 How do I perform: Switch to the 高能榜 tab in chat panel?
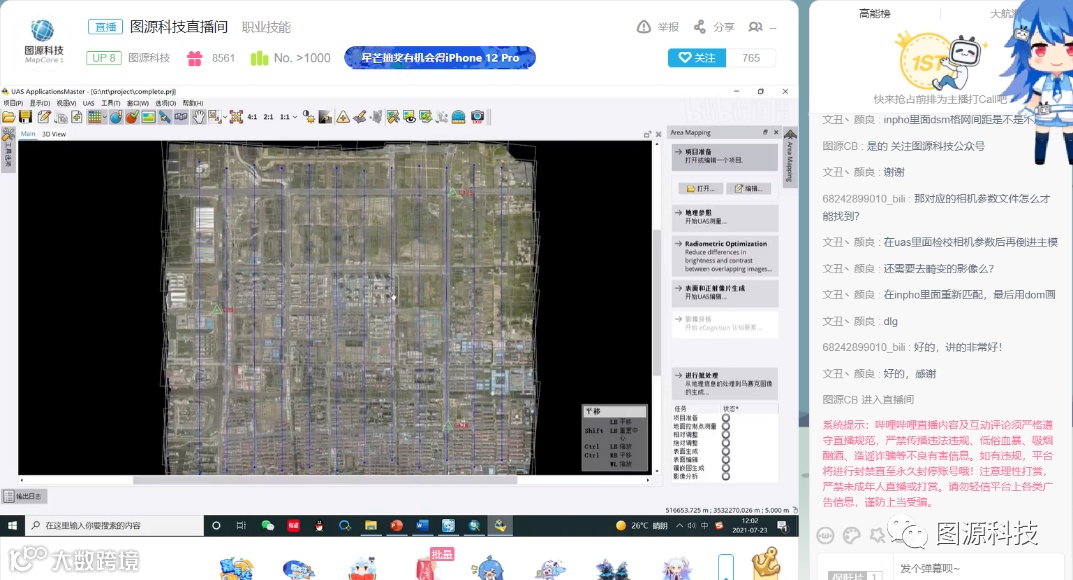pyautogui.click(x=875, y=13)
